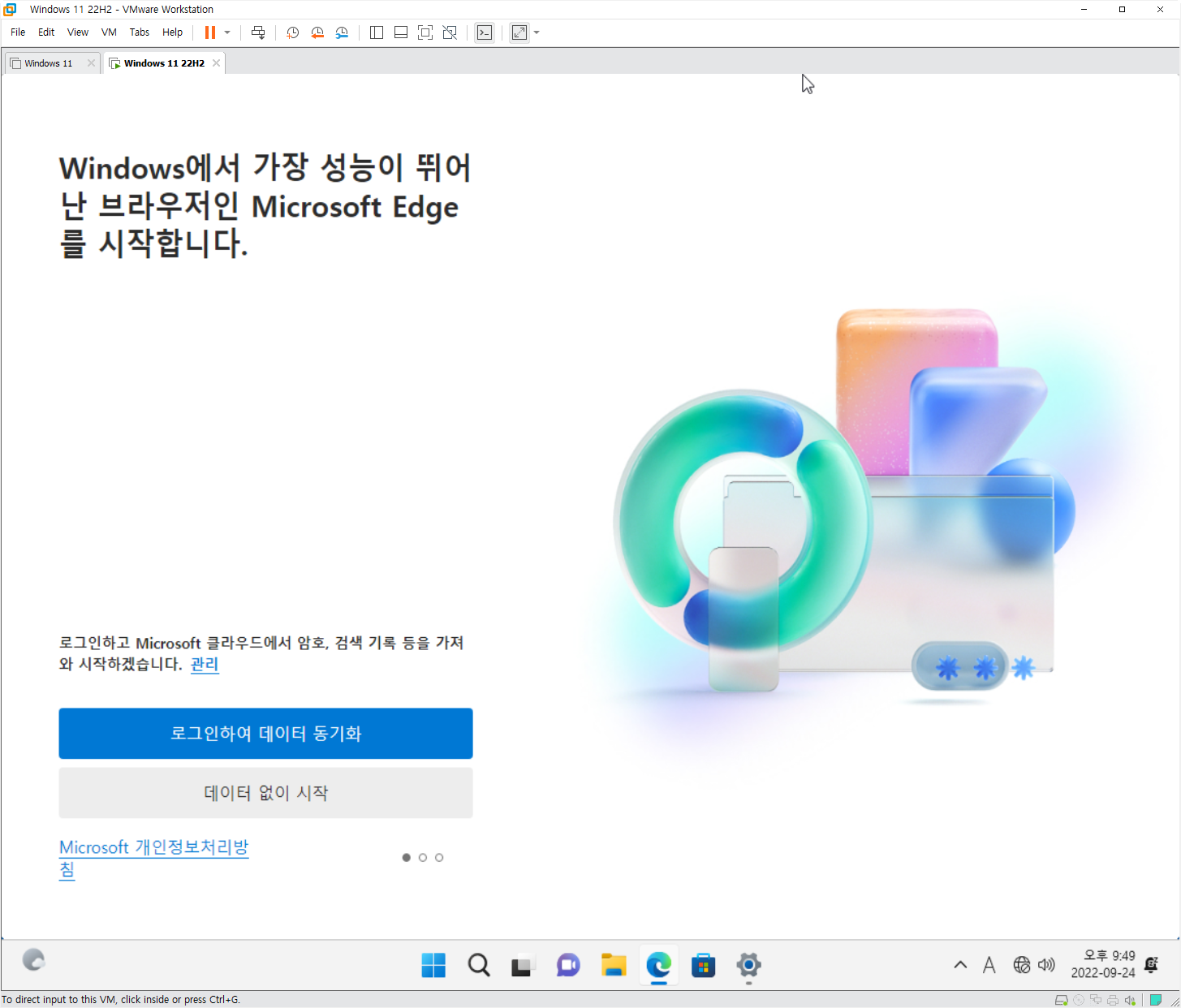The height and width of the screenshot is (1008, 1181).
Task: Switch to Unity mode
Action: [x=450, y=32]
